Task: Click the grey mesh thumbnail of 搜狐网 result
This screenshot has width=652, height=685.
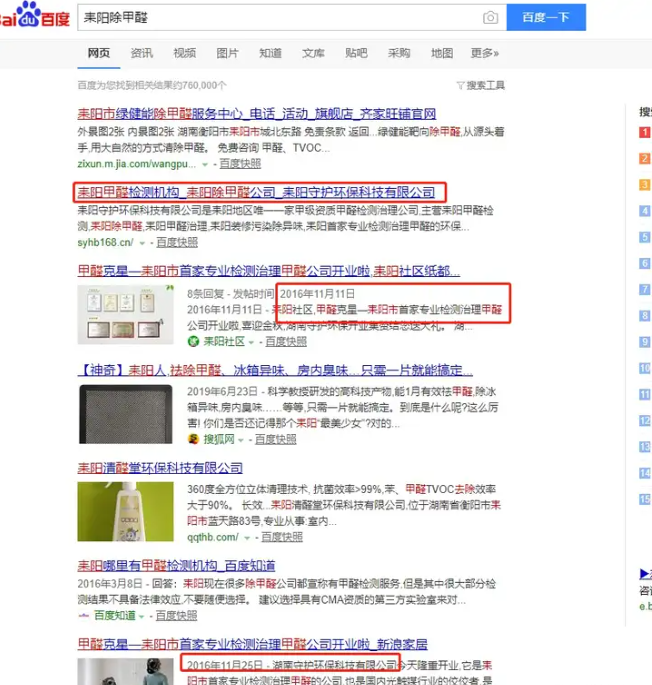Action: pos(125,414)
